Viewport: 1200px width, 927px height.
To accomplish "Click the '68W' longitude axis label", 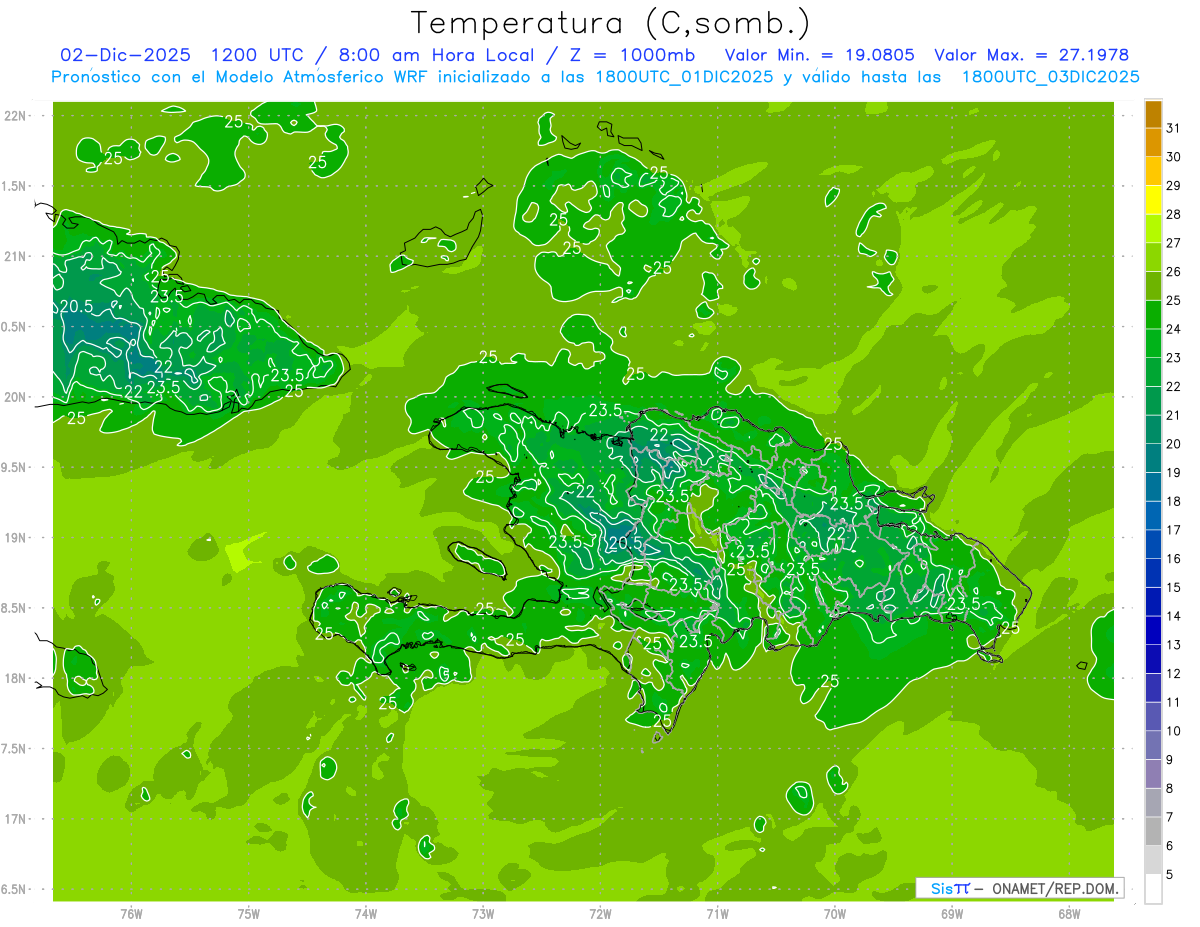I will tap(1069, 913).
